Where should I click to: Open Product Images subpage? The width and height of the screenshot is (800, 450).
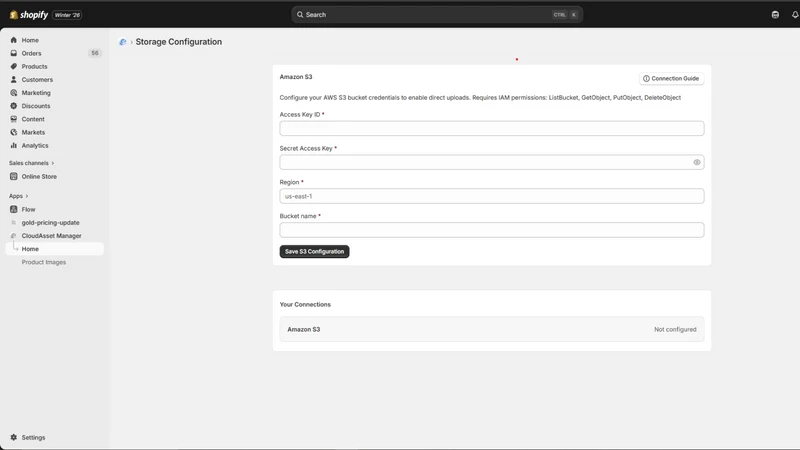43,262
